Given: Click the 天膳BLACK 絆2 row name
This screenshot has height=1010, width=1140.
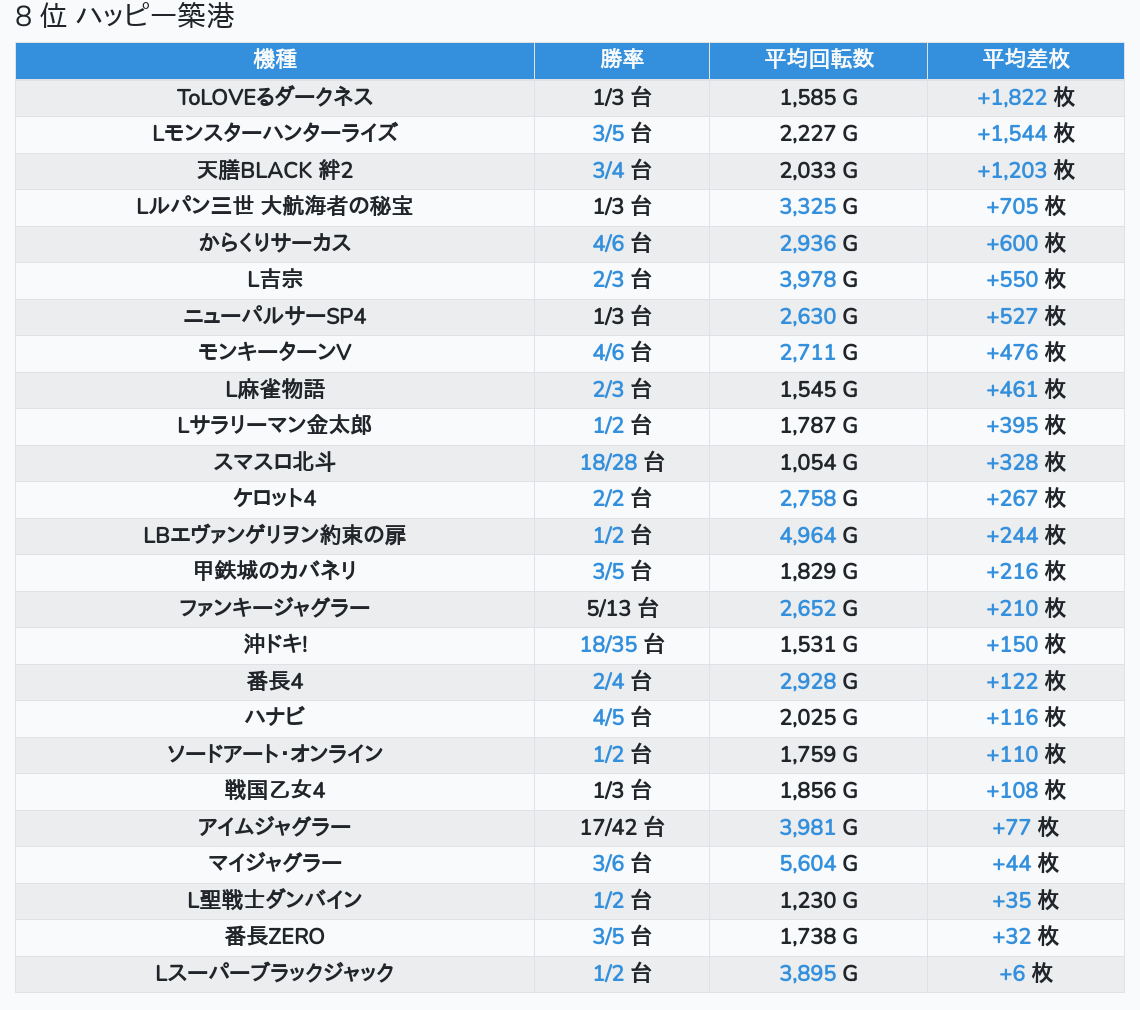Looking at the screenshot, I should tap(275, 170).
